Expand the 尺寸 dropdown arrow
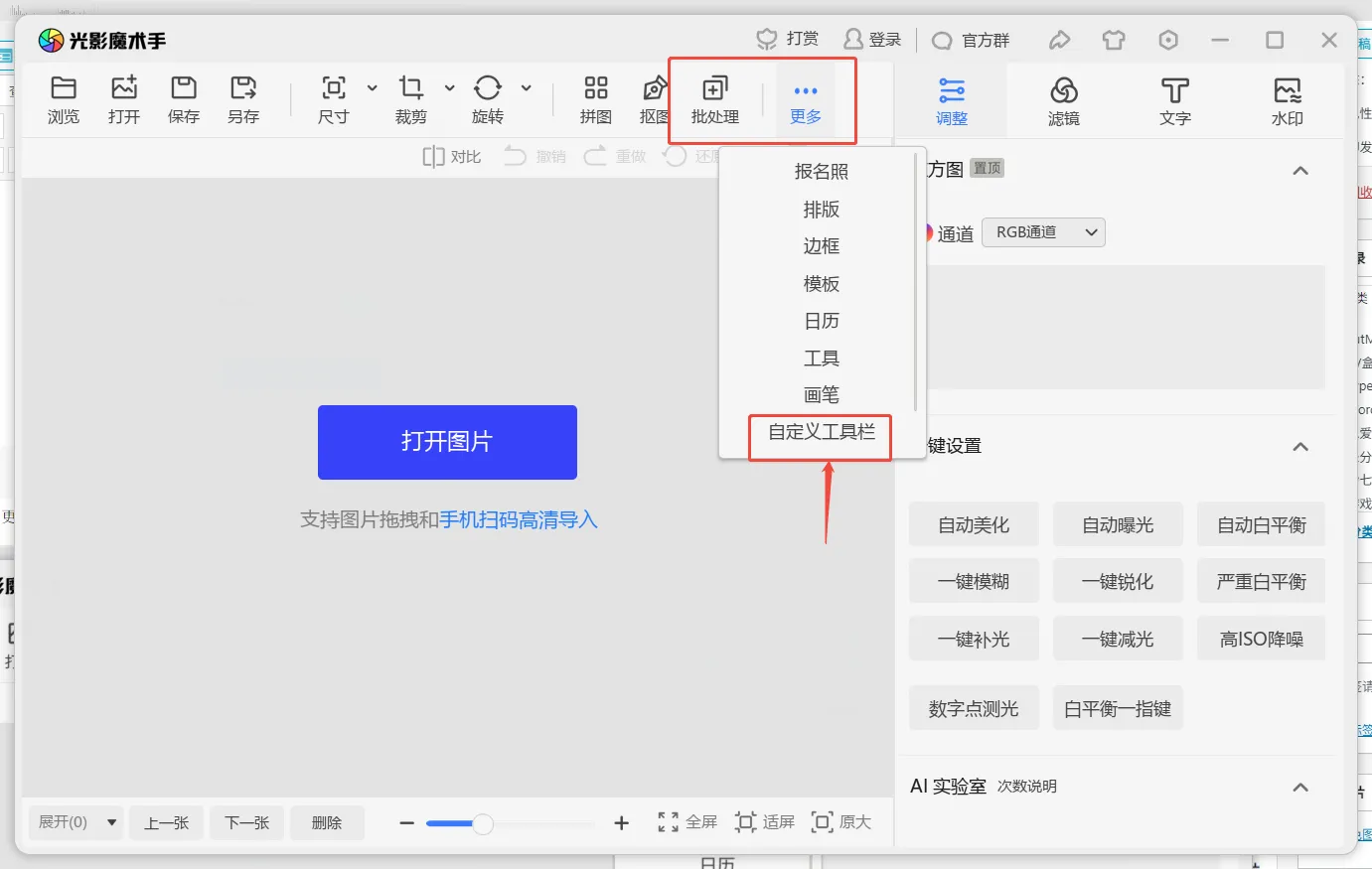The width and height of the screenshot is (1372, 869). pos(373,88)
